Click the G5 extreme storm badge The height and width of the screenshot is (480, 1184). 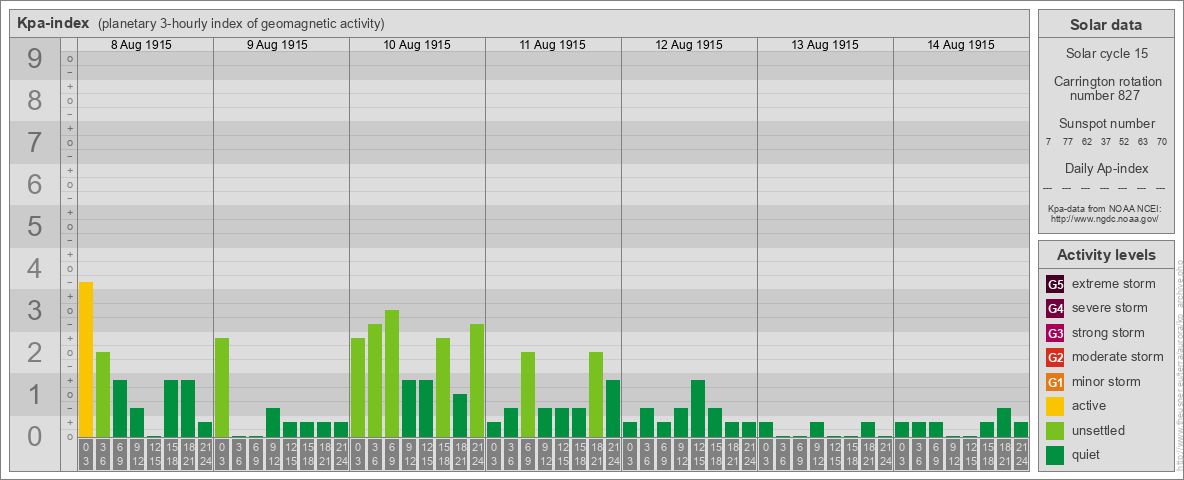(1055, 284)
